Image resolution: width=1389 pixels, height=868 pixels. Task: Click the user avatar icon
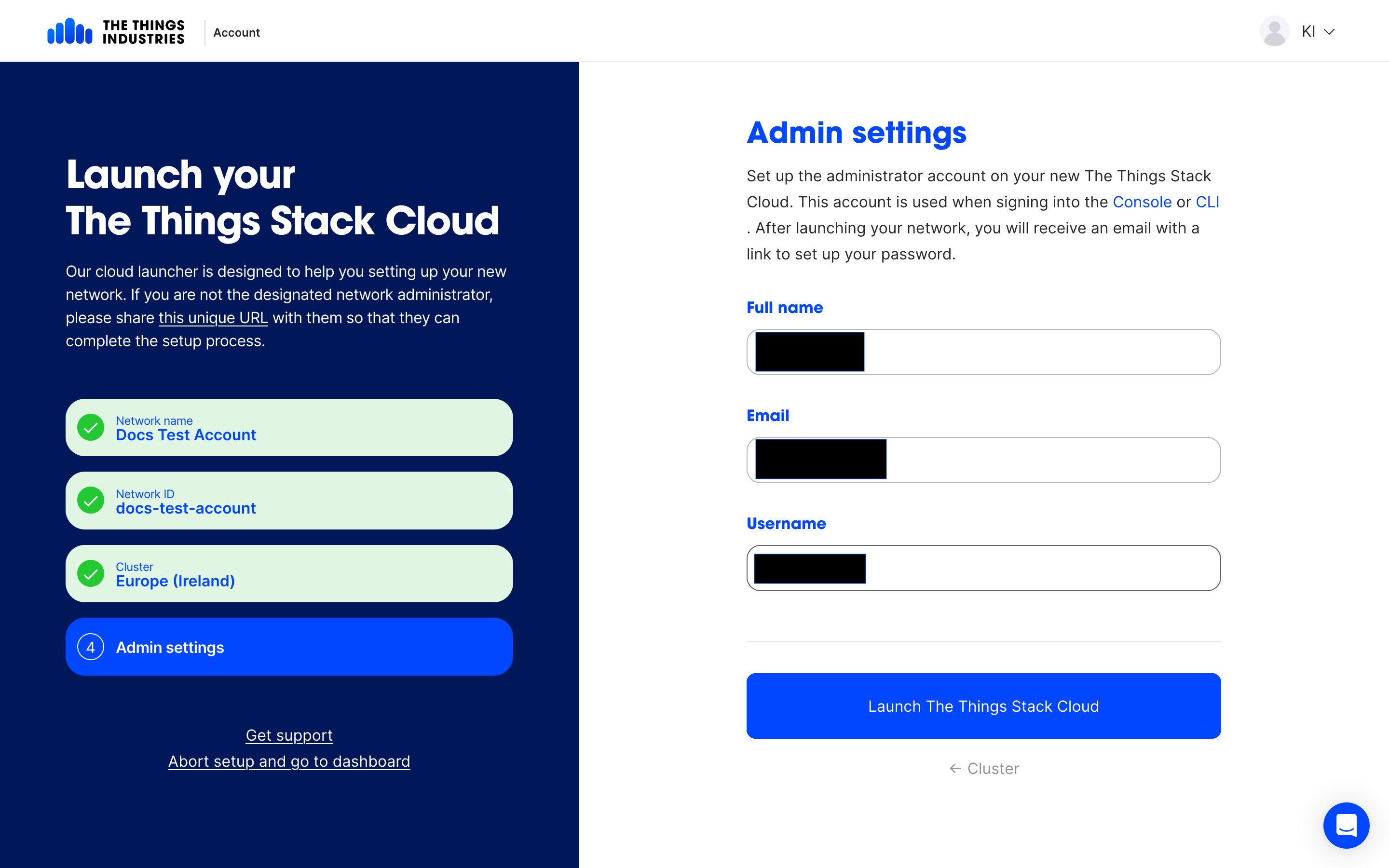click(1274, 31)
